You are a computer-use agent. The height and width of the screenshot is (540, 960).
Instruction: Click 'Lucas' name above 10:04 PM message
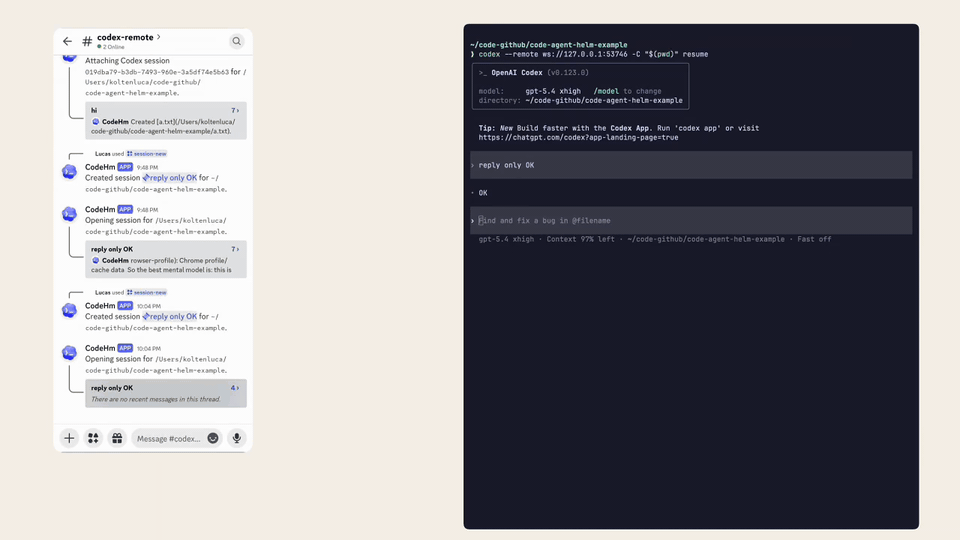click(102, 293)
